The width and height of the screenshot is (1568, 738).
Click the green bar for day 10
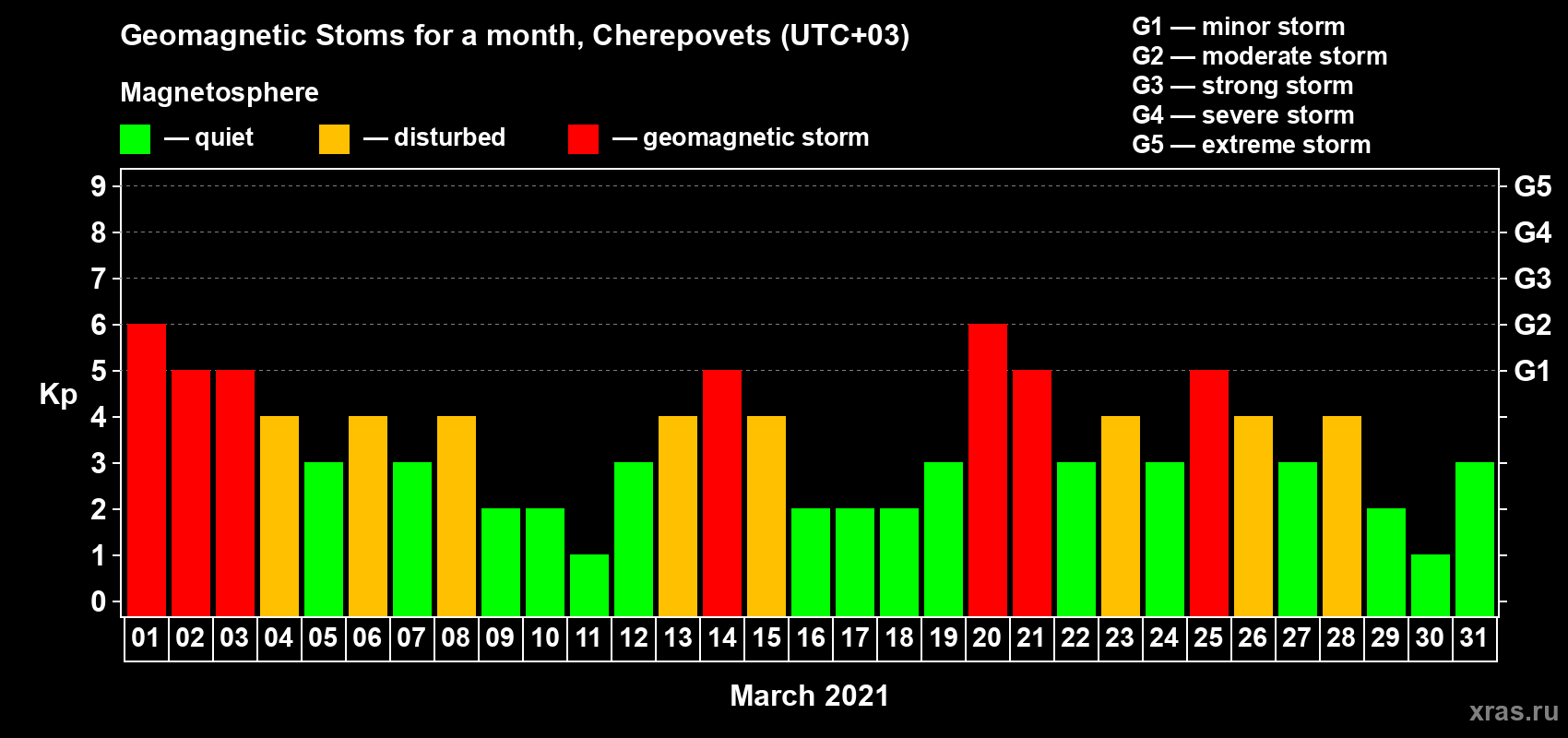click(x=545, y=563)
